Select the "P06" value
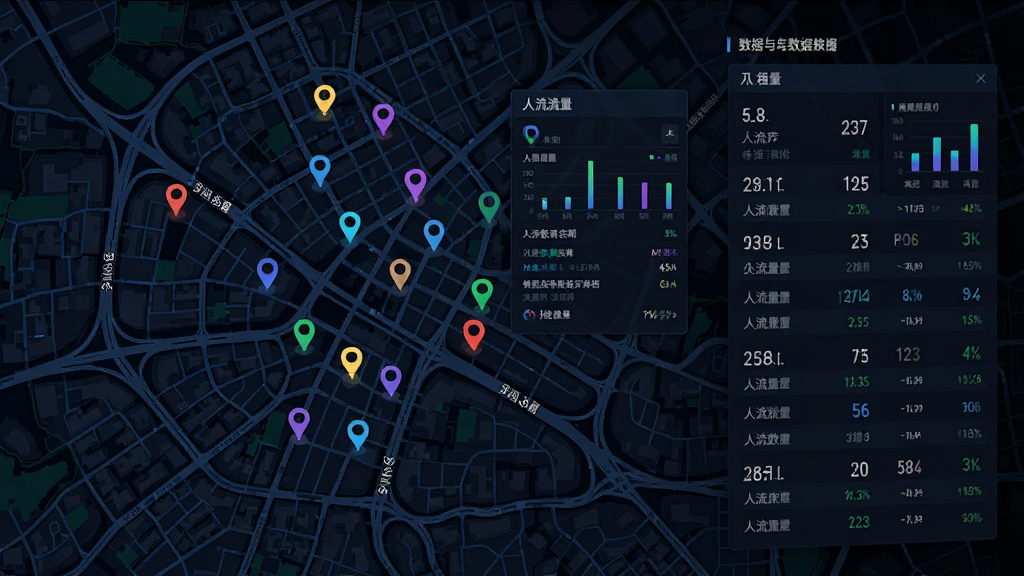 [x=906, y=240]
